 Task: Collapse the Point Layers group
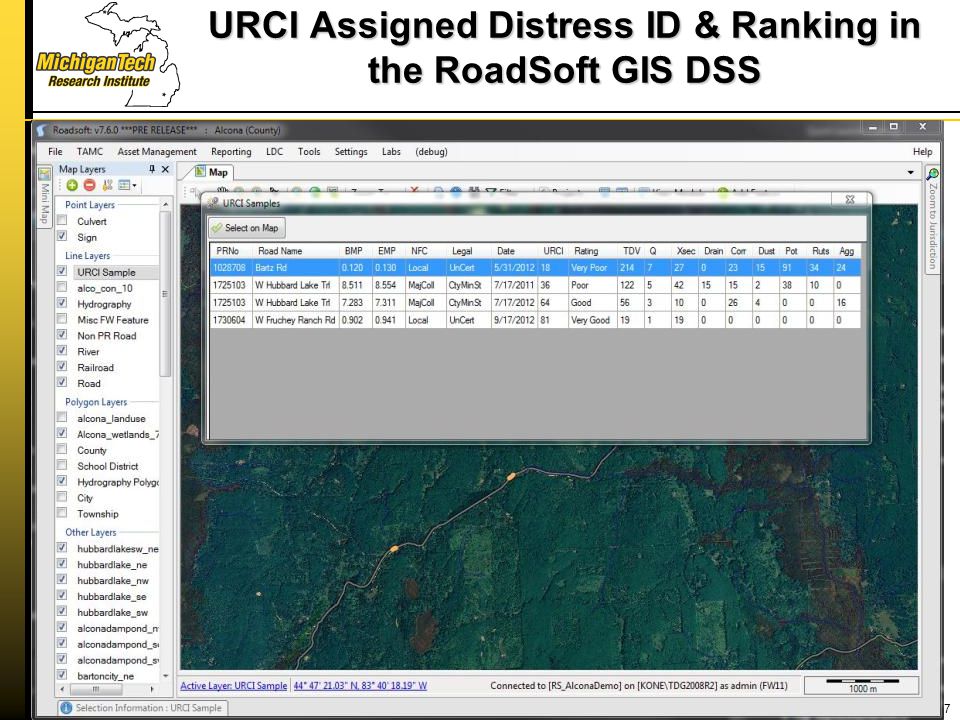[x=90, y=204]
